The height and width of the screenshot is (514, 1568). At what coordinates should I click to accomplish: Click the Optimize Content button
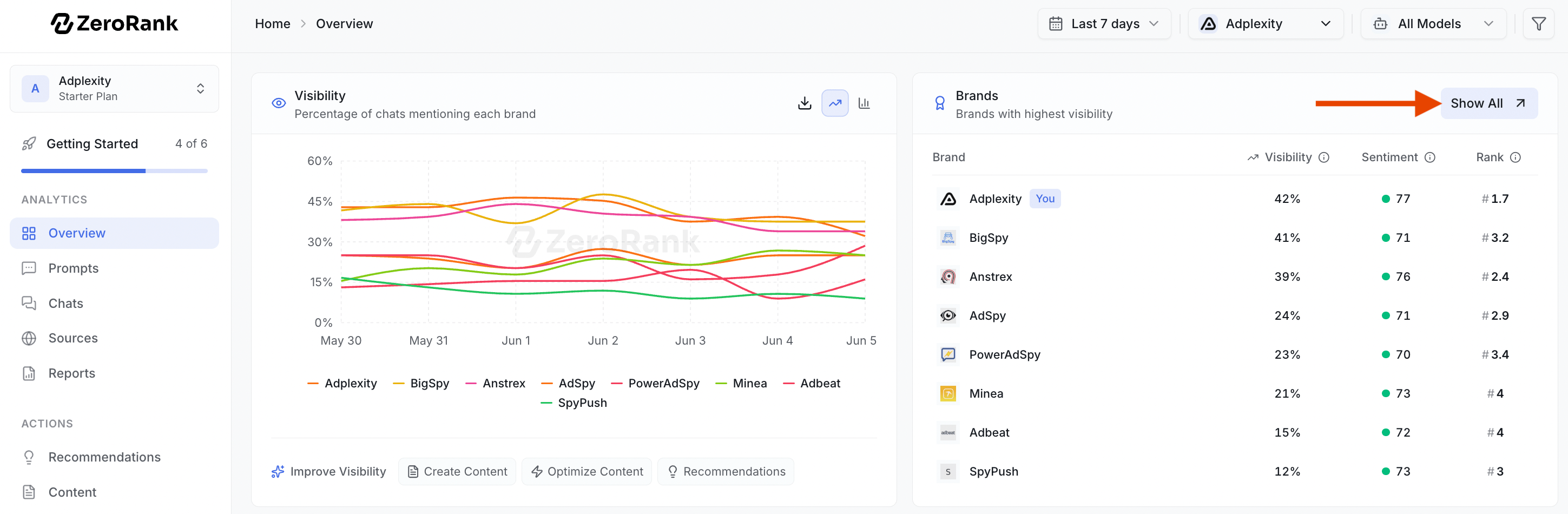coord(587,471)
